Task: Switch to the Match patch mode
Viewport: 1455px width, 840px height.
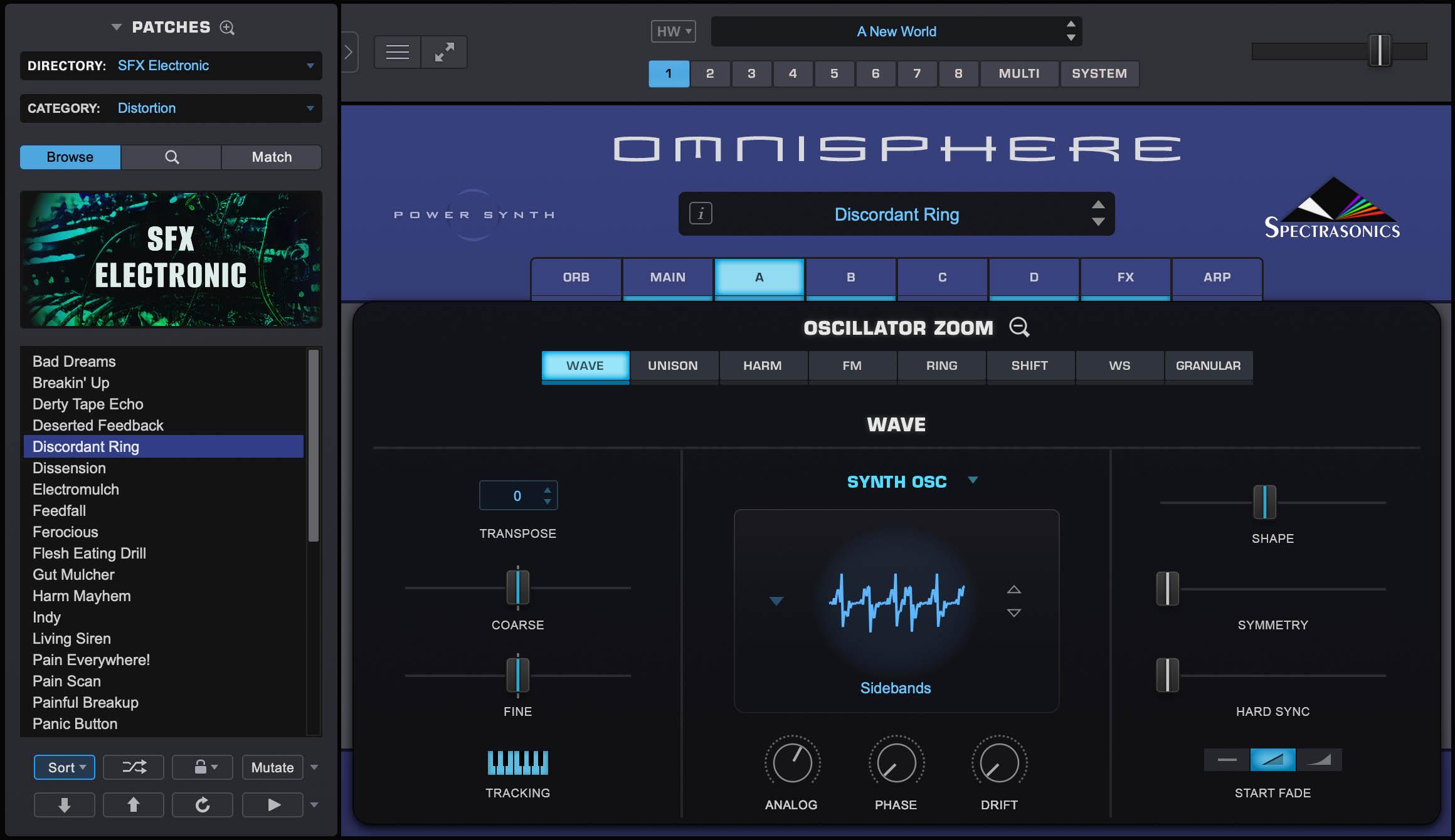Action: click(x=271, y=157)
